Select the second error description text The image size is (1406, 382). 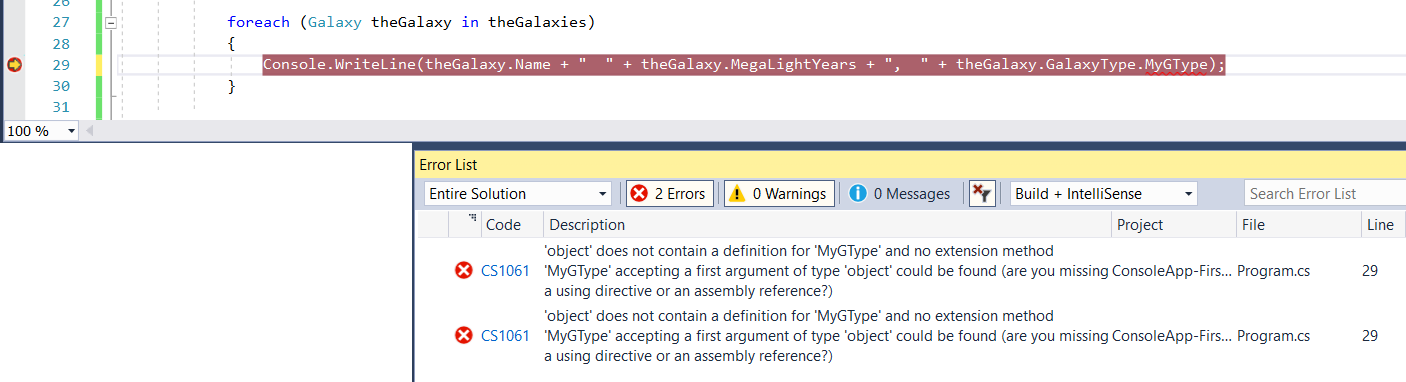click(x=827, y=336)
